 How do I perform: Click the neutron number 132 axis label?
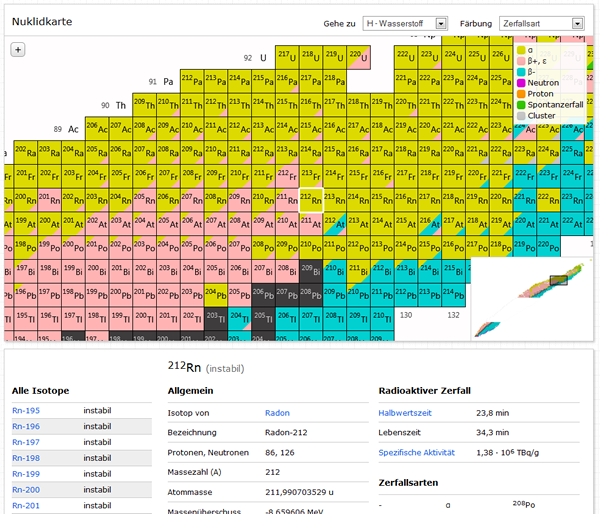tap(453, 315)
